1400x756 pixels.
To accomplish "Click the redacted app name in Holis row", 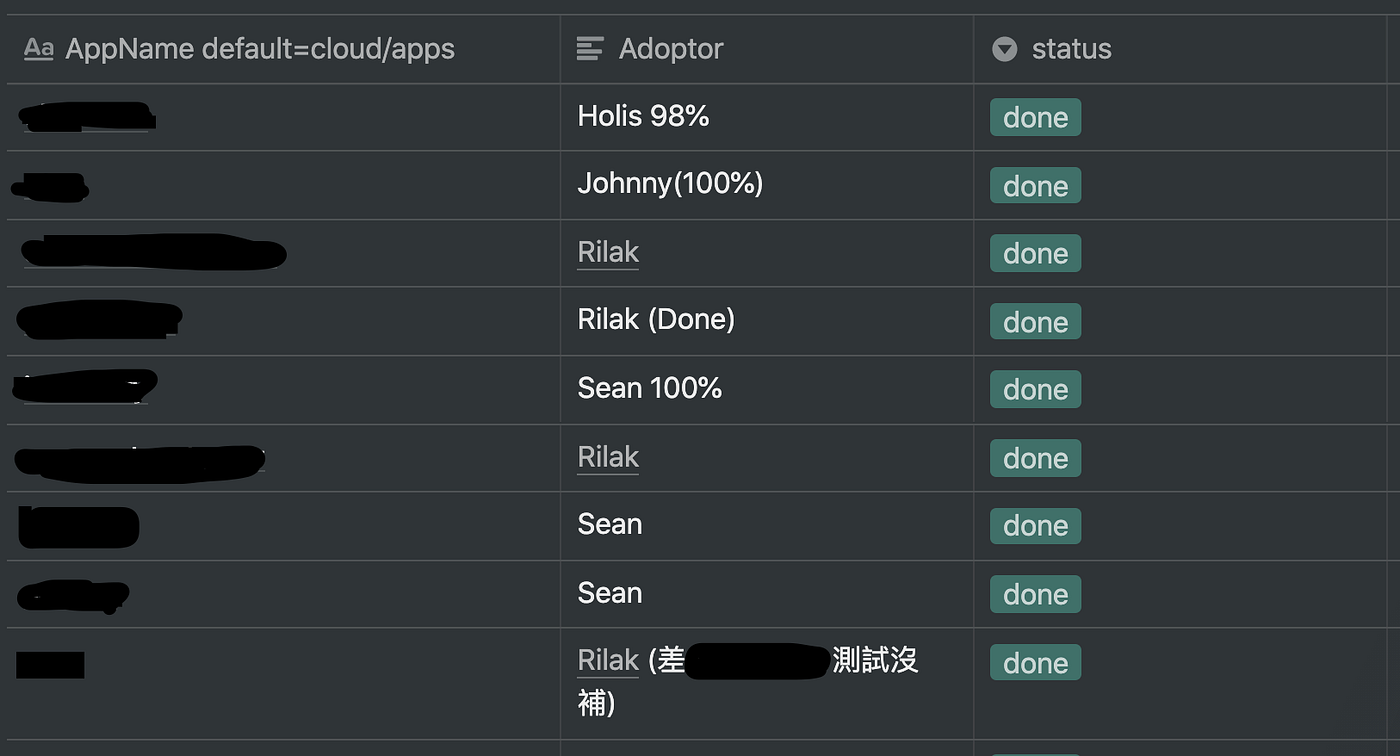I will click(86, 117).
